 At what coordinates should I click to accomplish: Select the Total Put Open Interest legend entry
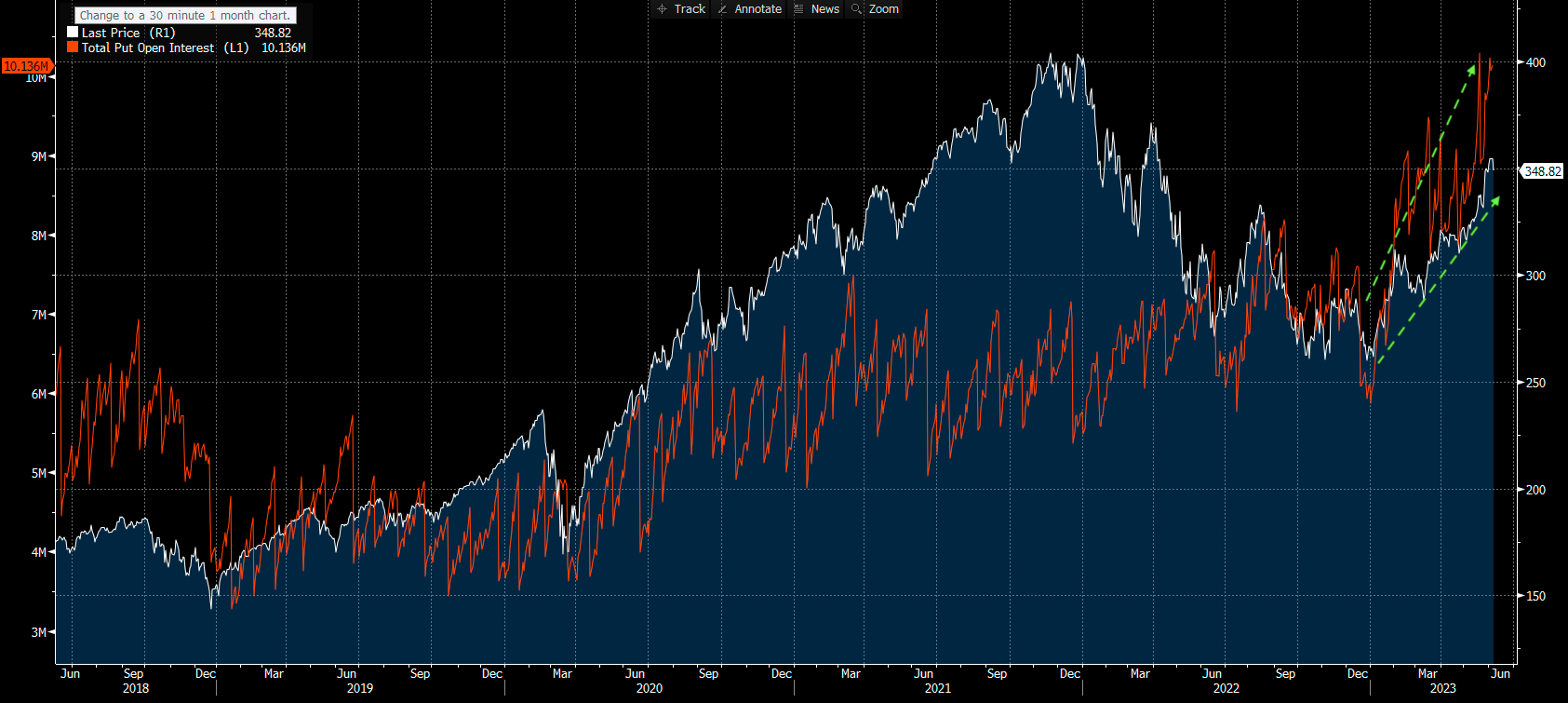coord(165,47)
